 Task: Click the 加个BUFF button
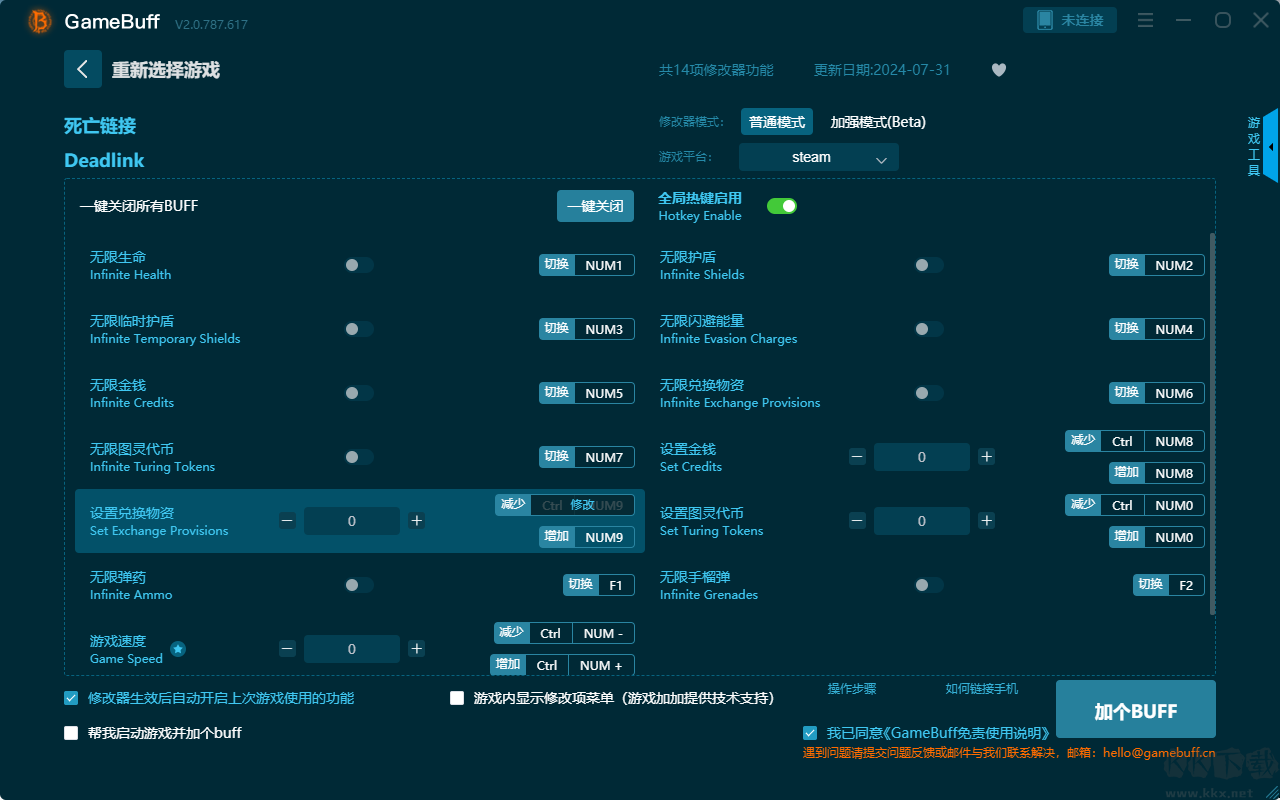pos(1136,711)
